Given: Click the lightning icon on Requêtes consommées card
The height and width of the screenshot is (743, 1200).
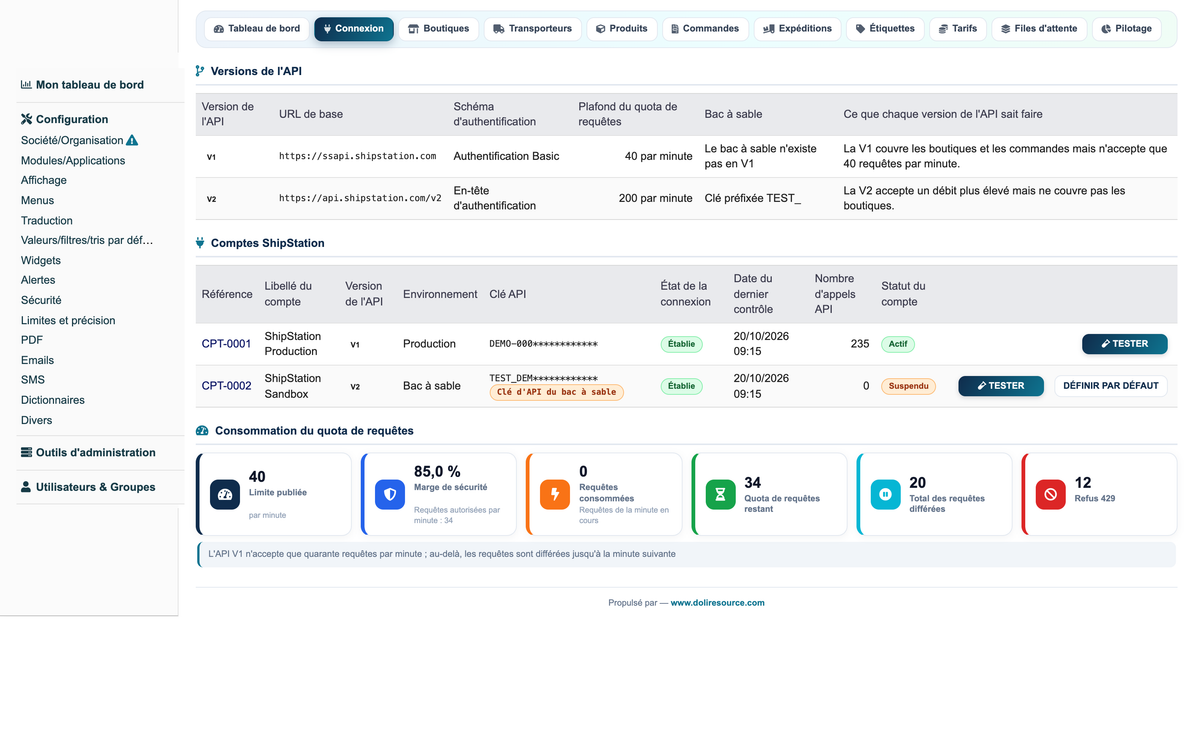Looking at the screenshot, I should point(555,495).
